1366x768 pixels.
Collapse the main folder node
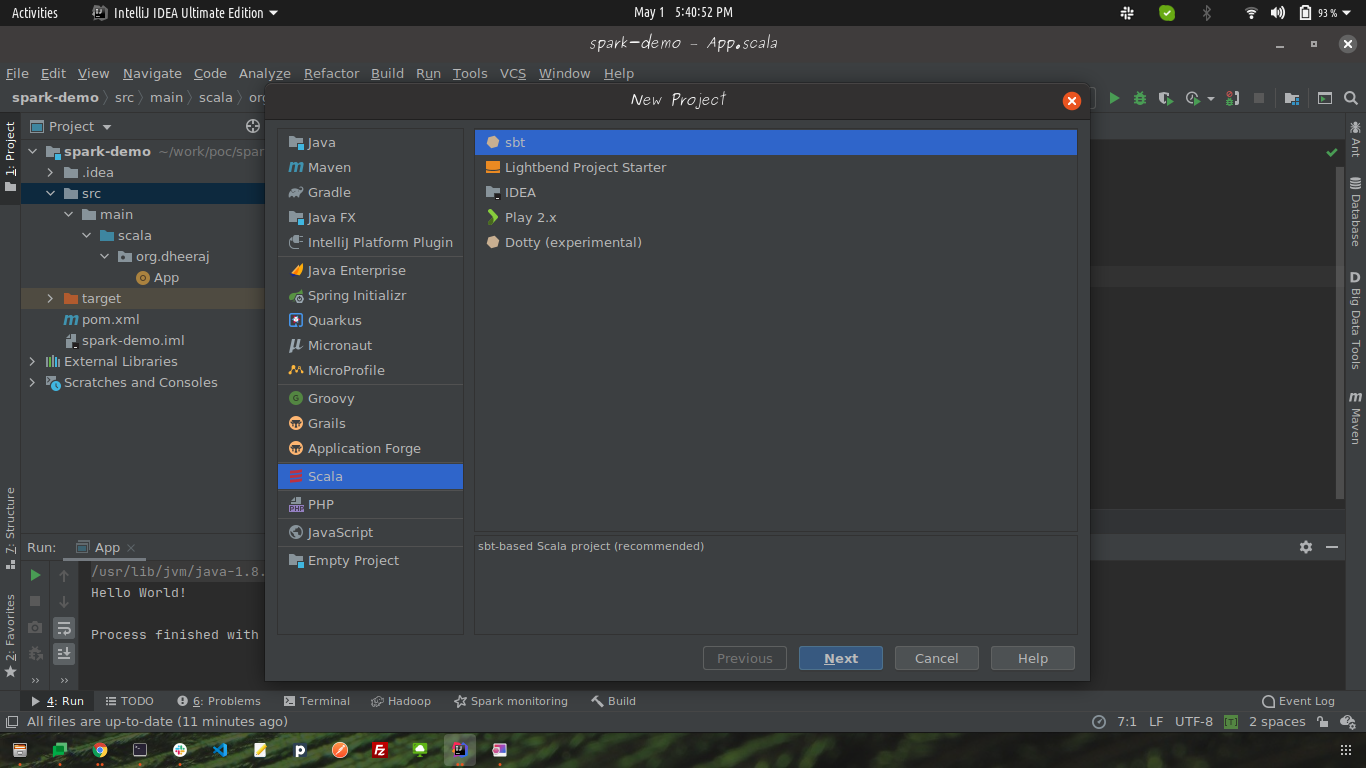click(x=68, y=215)
